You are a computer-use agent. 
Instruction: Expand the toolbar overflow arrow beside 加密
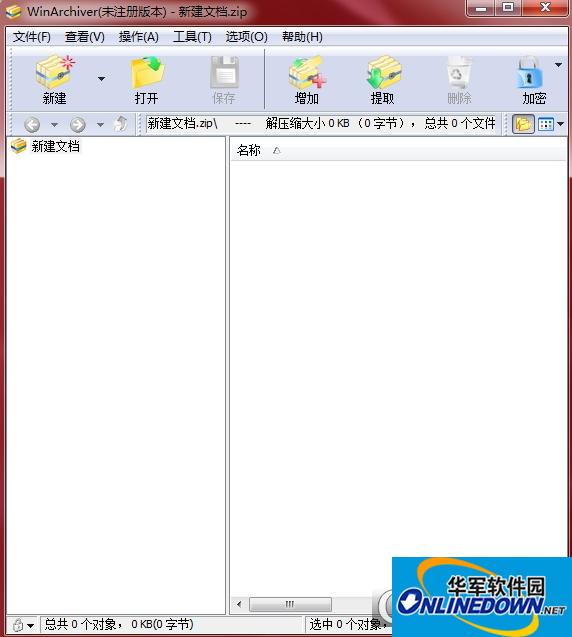559,65
